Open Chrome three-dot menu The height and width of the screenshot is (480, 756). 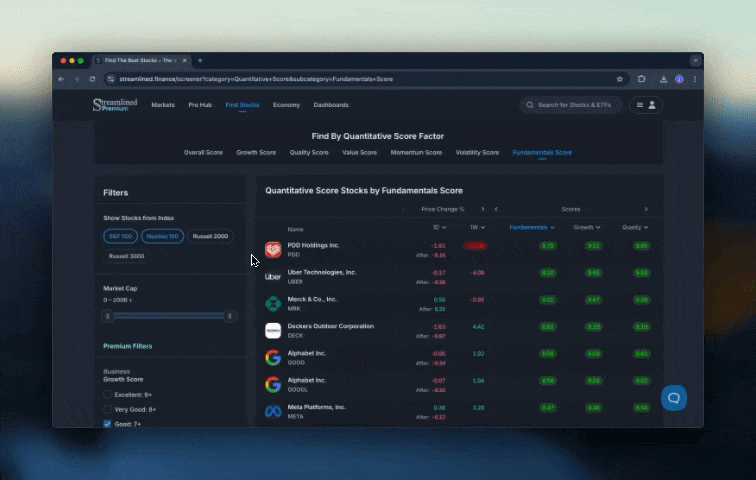[695, 79]
